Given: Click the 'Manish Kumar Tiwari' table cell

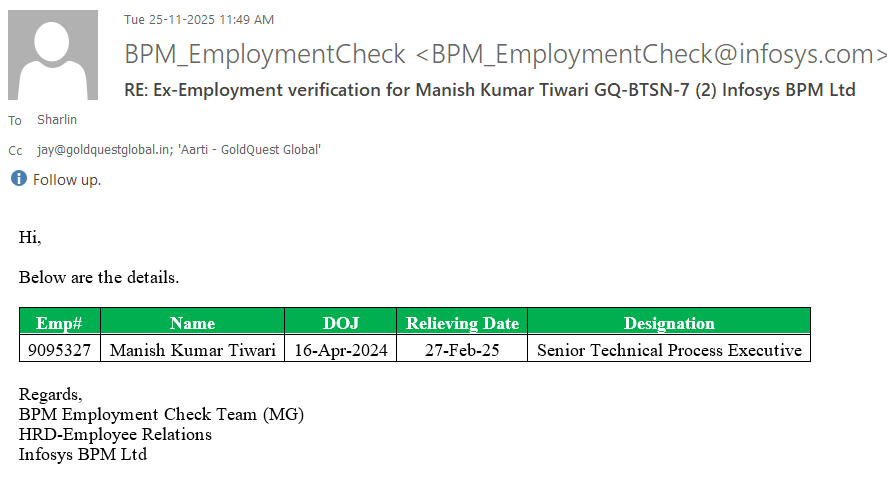Looking at the screenshot, I should 192,350.
